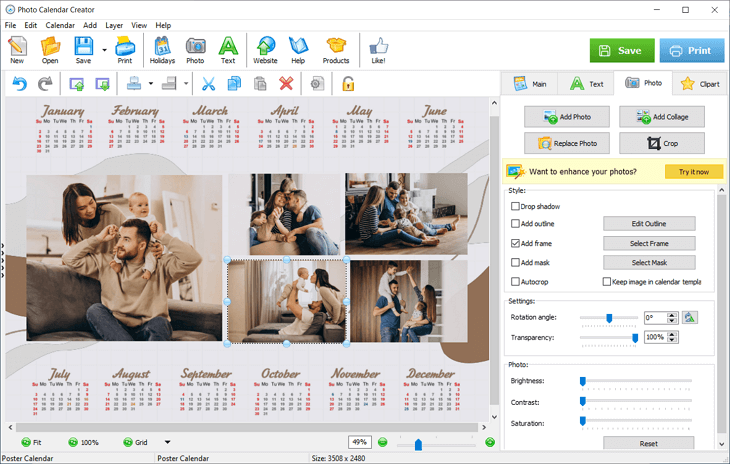Viewport: 730px width, 464px height.
Task: Enable the Drop shadow checkbox
Action: point(516,206)
